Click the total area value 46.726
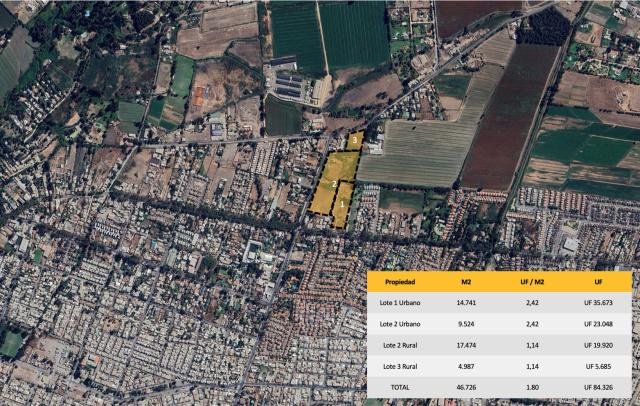 tap(466, 385)
